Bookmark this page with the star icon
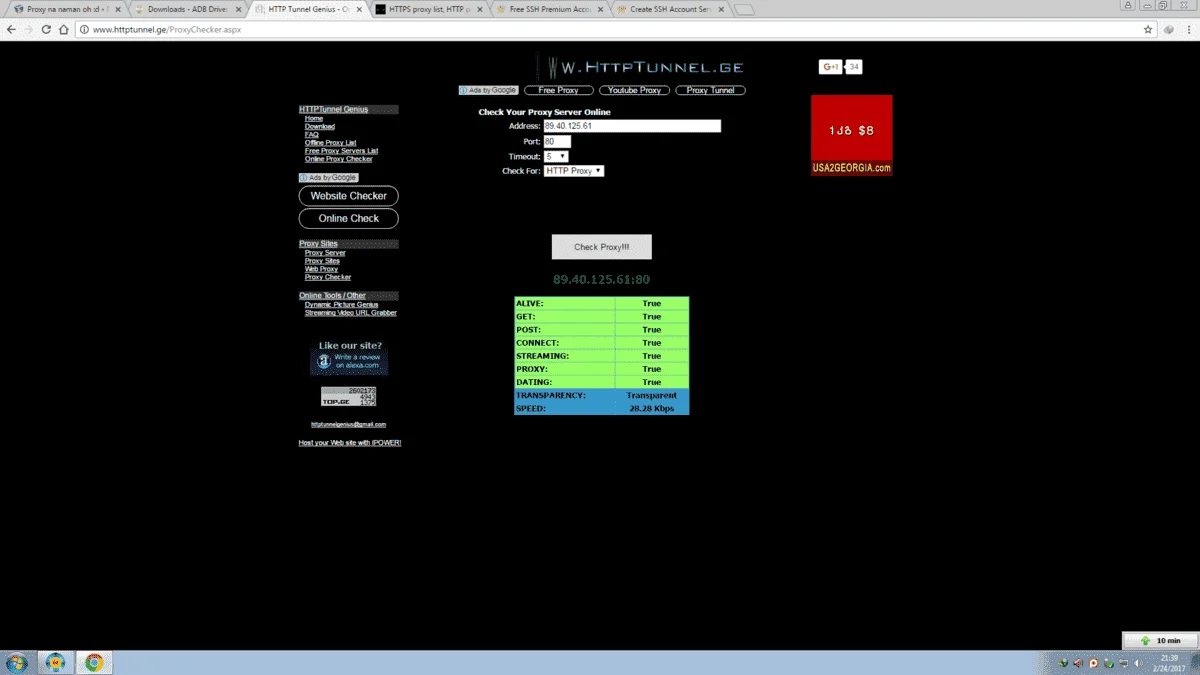 pos(1148,30)
